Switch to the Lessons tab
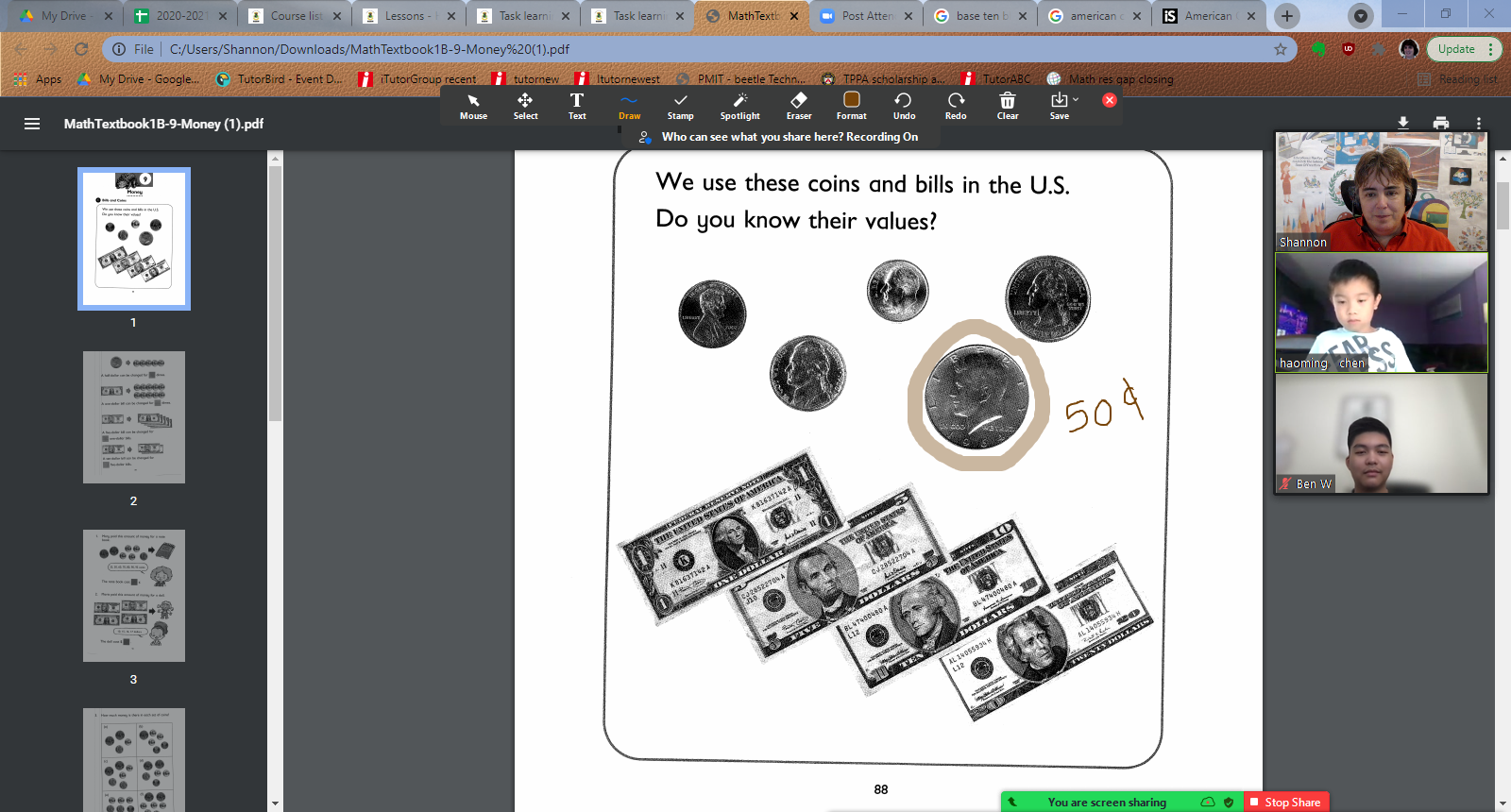 coord(410,16)
